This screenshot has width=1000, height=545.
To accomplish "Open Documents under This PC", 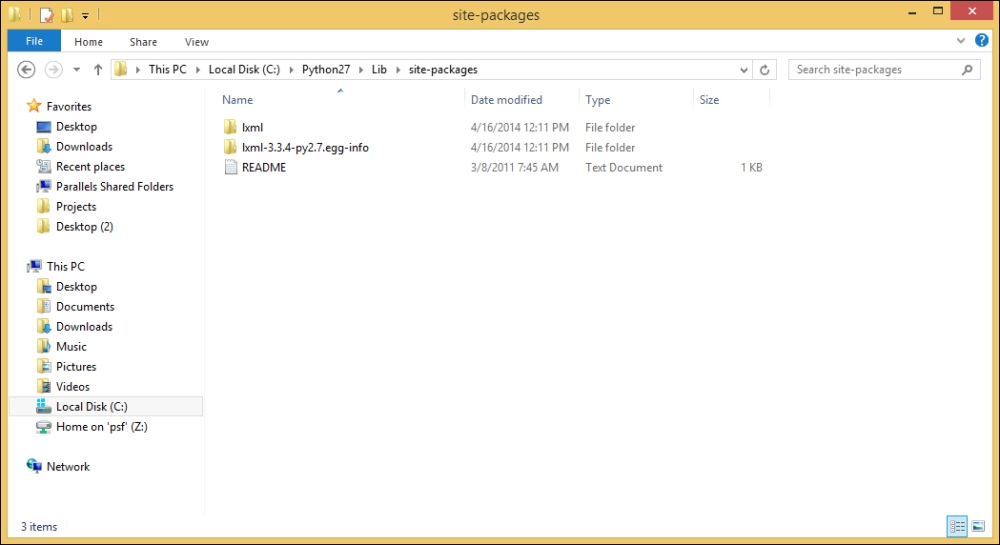I will 85,307.
